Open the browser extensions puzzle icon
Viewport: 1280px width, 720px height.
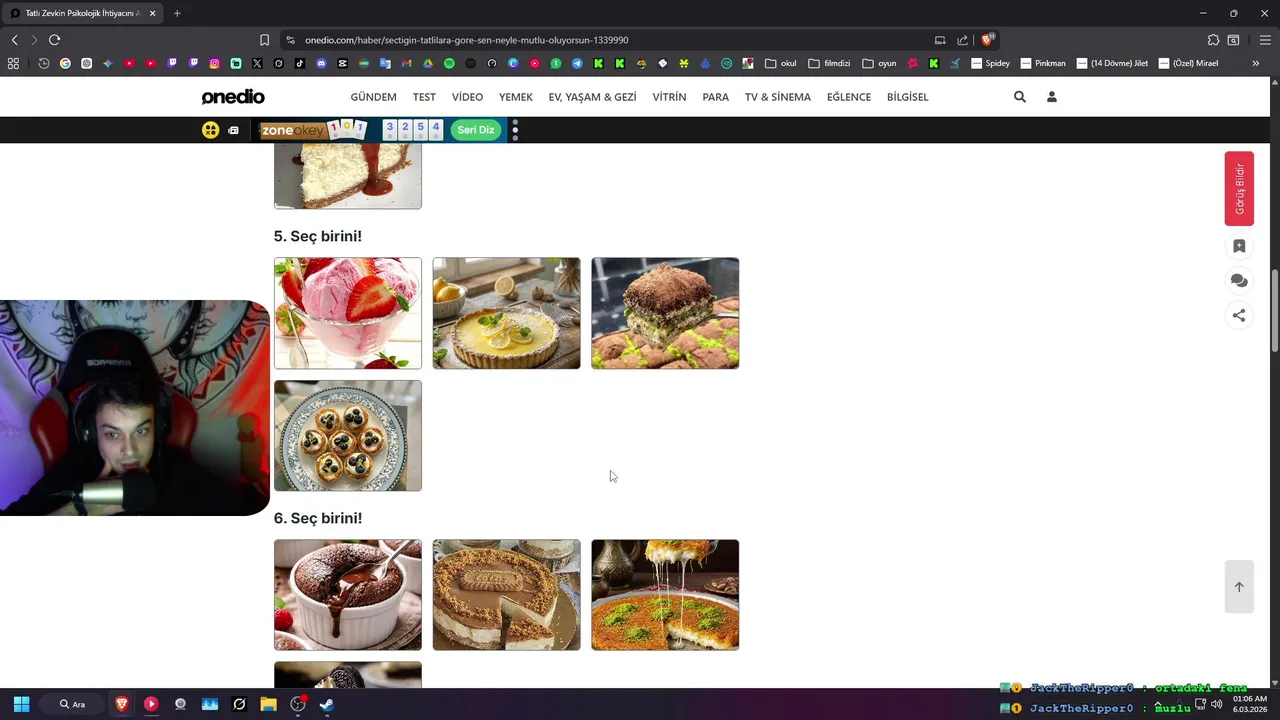(1213, 40)
